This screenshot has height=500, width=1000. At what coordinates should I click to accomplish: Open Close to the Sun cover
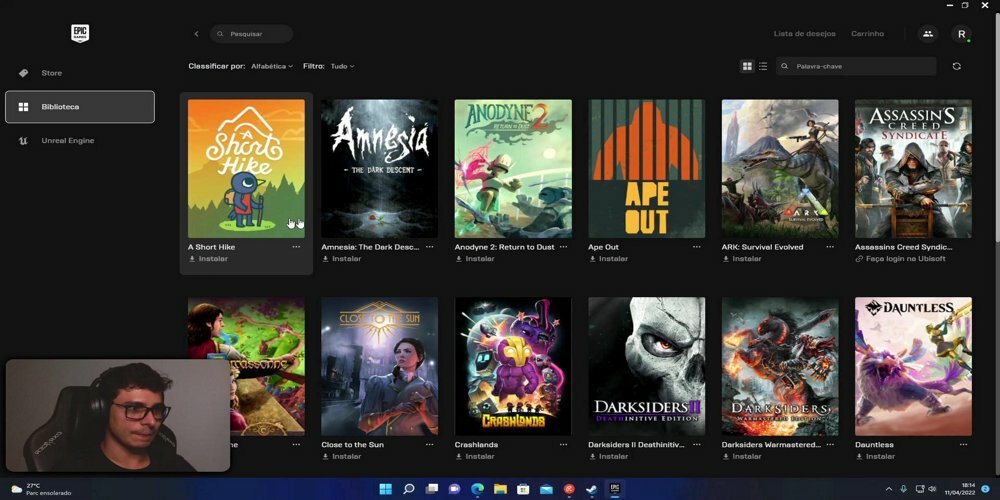379,366
